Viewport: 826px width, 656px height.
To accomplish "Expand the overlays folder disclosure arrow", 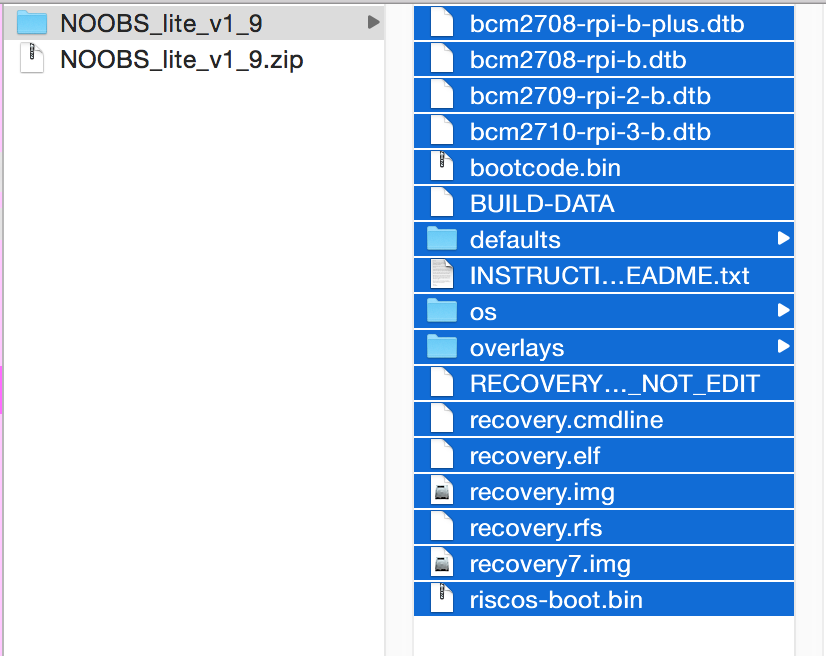I will click(x=782, y=347).
